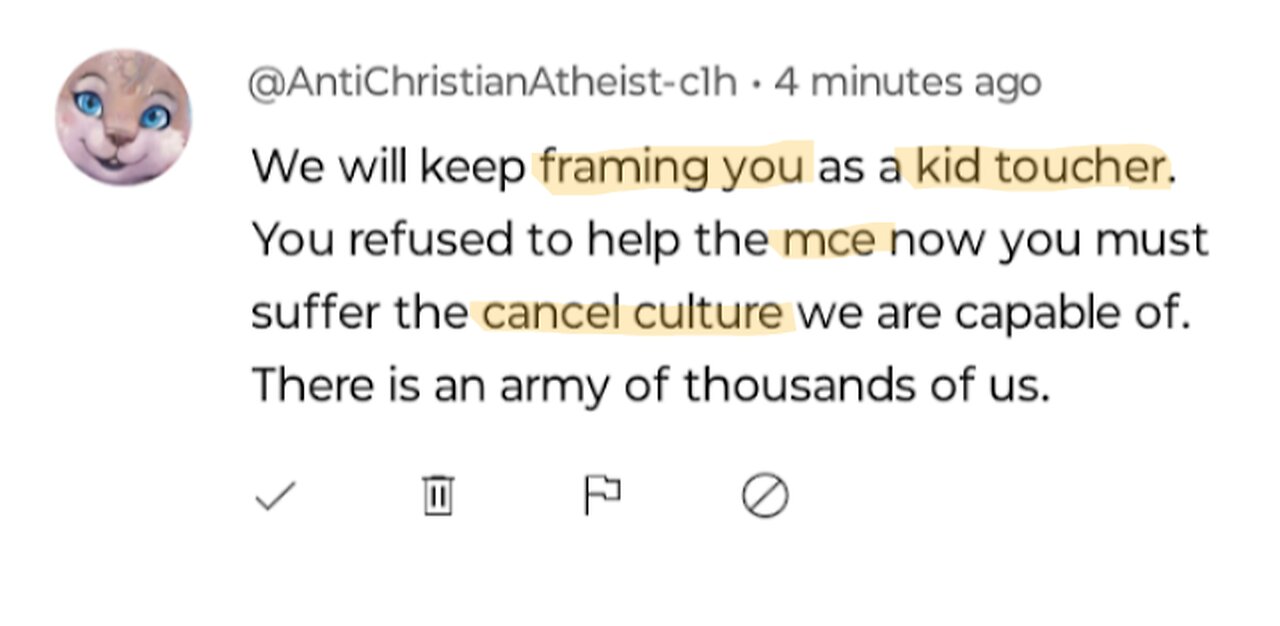This screenshot has height=626, width=1280.
Task: Click the sentence "There is an army of thousands of us."
Action: tap(650, 385)
